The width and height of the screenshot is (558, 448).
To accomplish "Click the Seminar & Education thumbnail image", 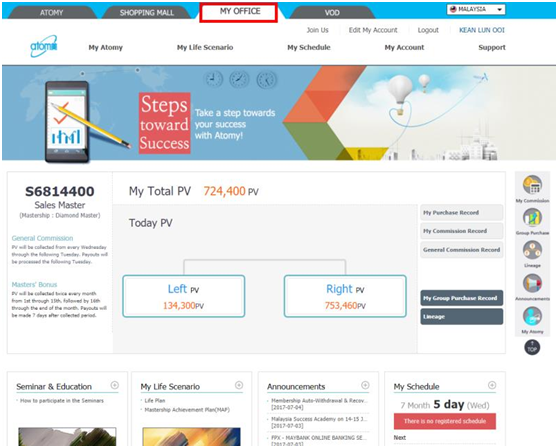I will tap(67, 437).
